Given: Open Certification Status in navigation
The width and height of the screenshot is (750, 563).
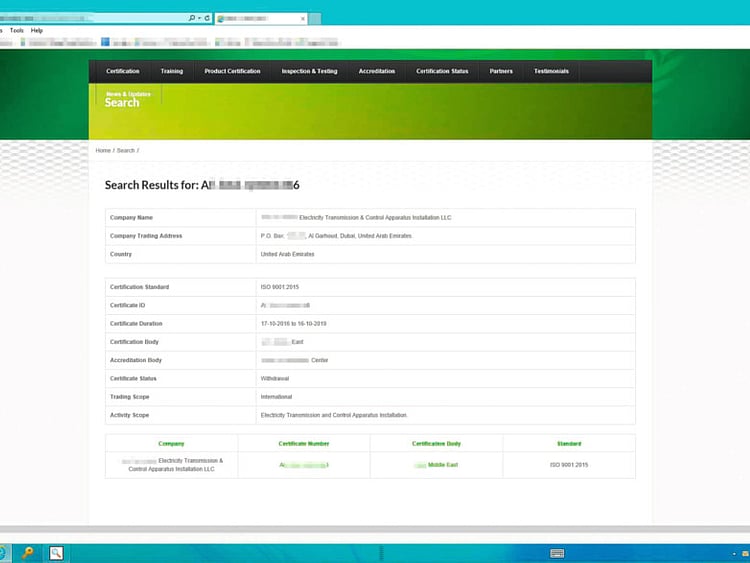Looking at the screenshot, I should (442, 71).
